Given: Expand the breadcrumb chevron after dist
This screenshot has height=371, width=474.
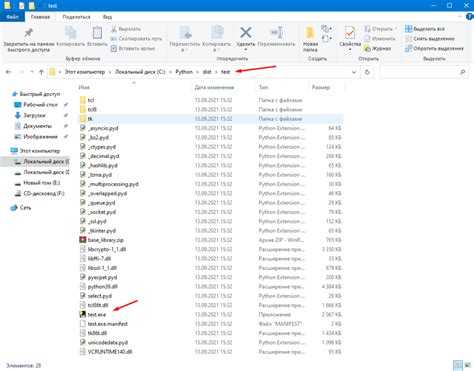Looking at the screenshot, I should pyautogui.click(x=216, y=72).
